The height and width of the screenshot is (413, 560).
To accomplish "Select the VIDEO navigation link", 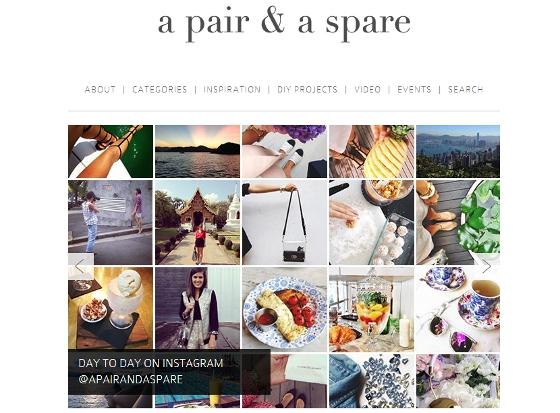I will (368, 89).
